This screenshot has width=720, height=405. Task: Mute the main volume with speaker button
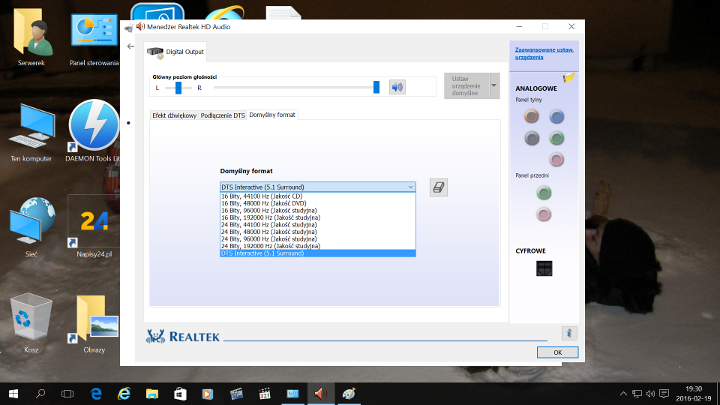(397, 87)
